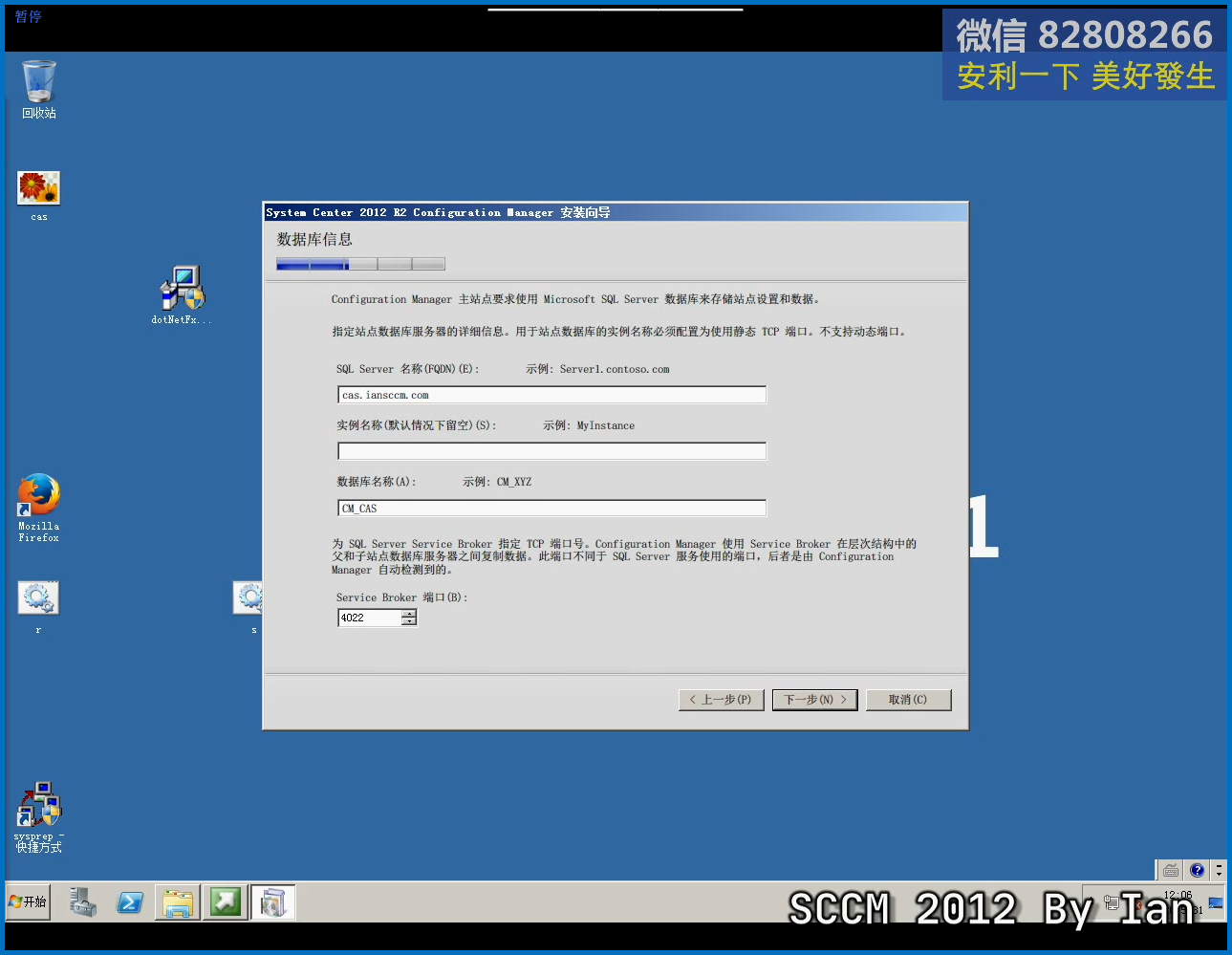Open the sysprep shortcut desktop icon
This screenshot has height=955, width=1232.
[39, 816]
